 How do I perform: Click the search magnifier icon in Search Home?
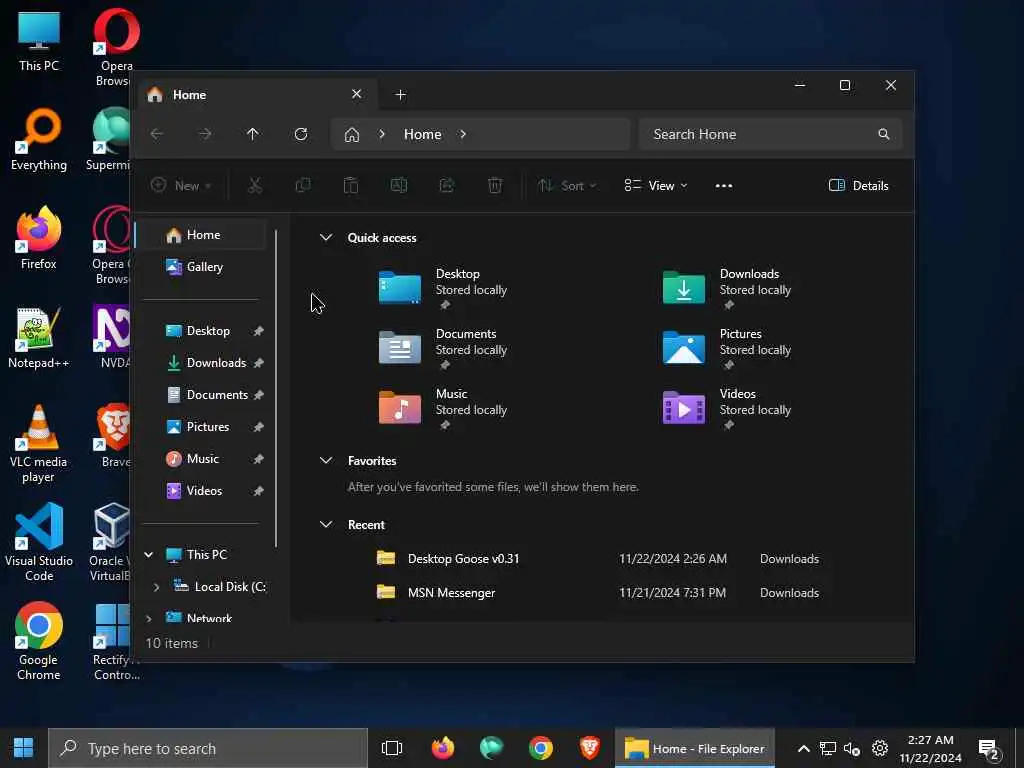click(x=884, y=134)
